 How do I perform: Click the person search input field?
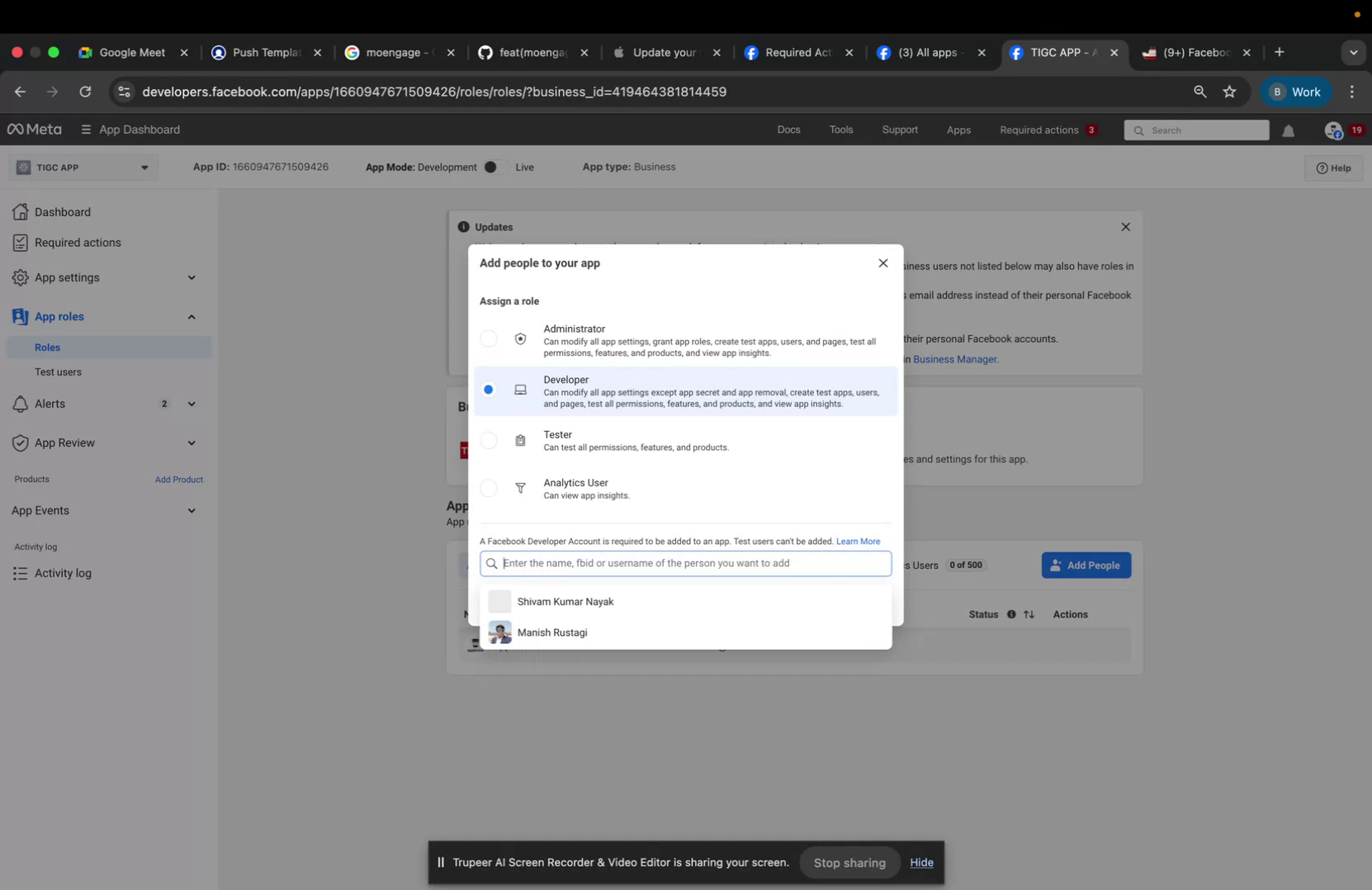tap(684, 563)
